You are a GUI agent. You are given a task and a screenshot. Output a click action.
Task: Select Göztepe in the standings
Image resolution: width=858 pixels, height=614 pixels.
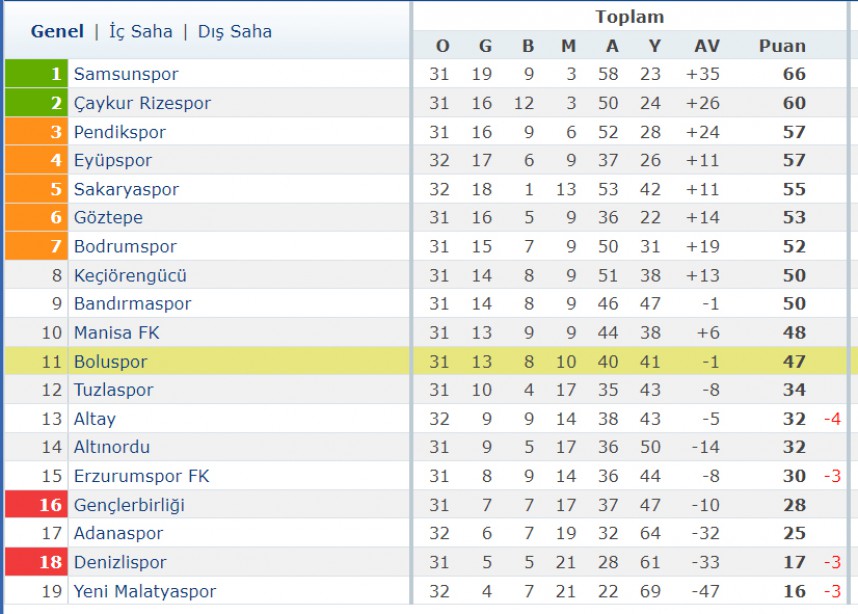tap(108, 218)
